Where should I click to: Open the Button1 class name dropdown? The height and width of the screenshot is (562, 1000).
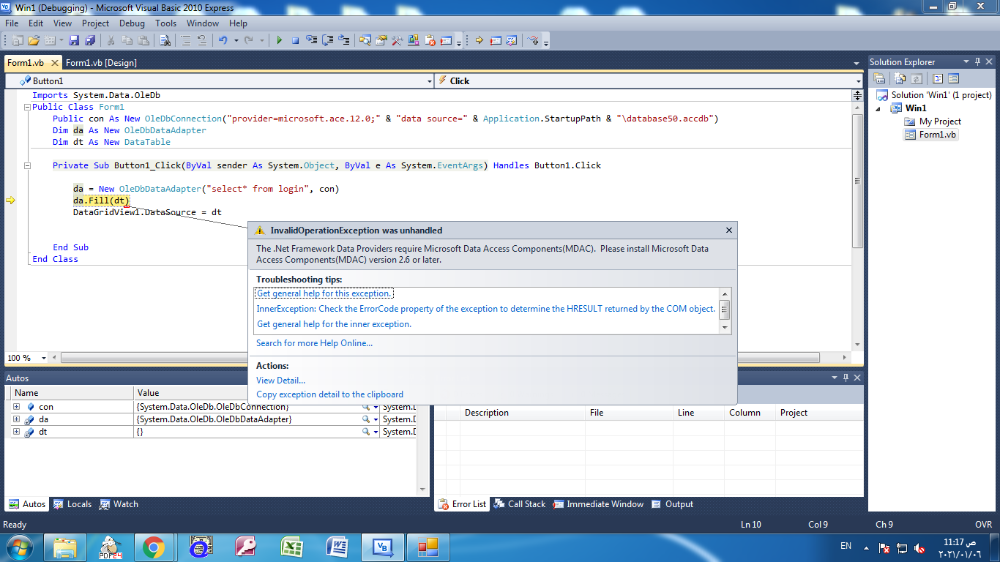(x=429, y=81)
